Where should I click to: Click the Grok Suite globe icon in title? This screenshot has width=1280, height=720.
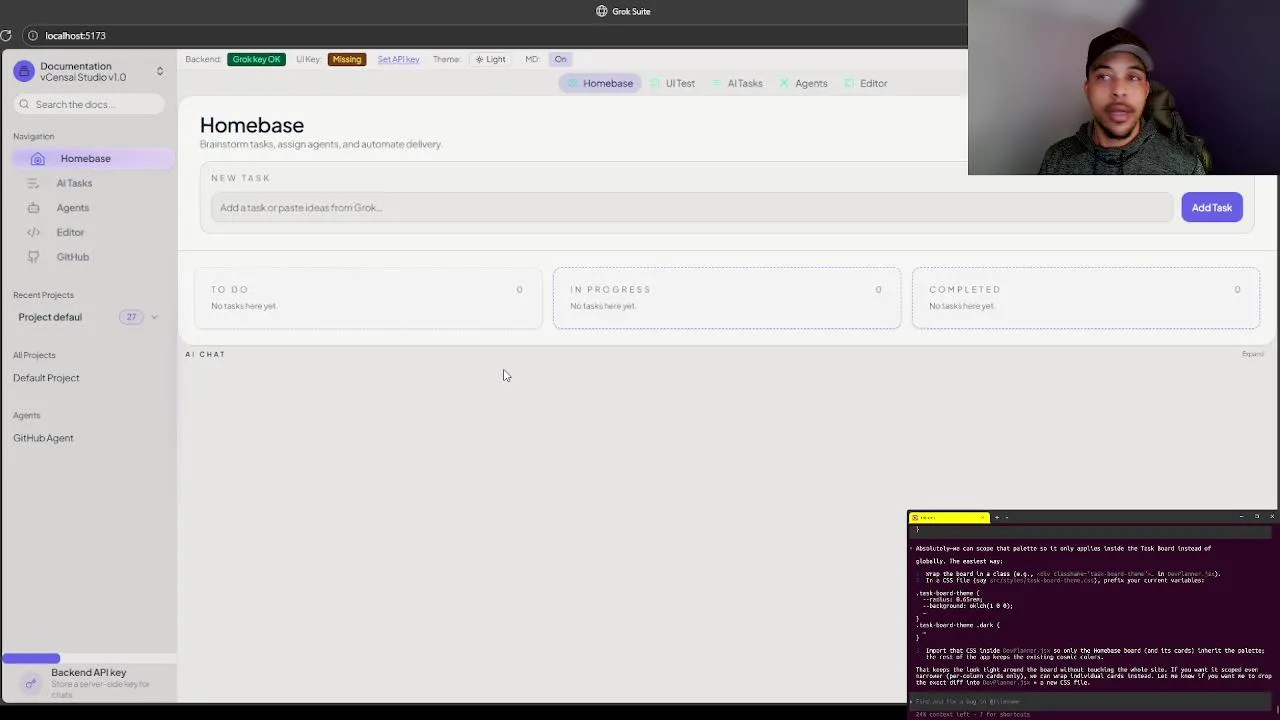[x=602, y=11]
